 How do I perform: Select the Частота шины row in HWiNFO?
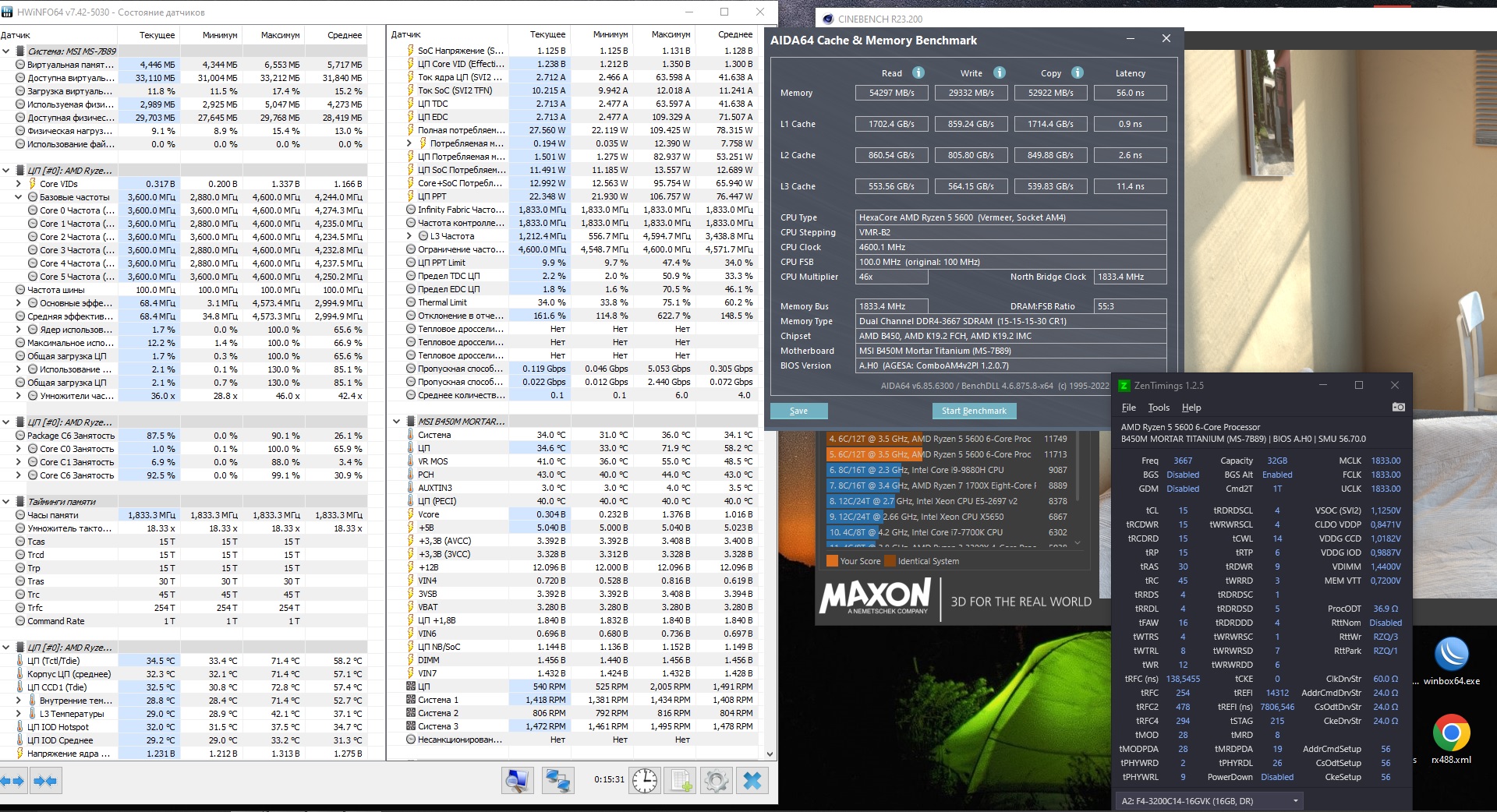182,290
